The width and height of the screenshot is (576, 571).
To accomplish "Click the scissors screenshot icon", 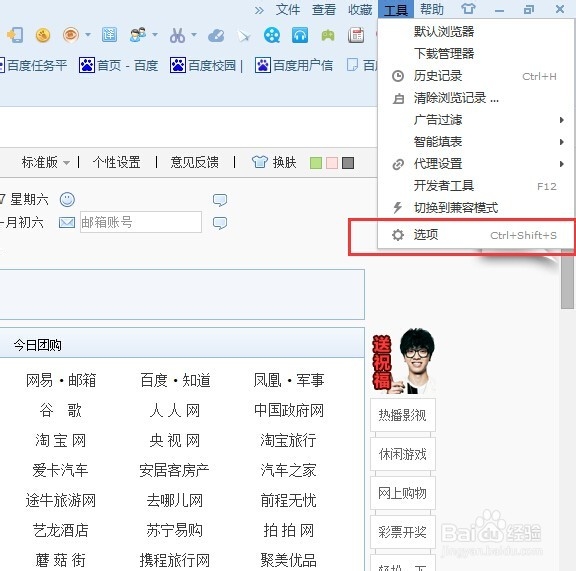I will (177, 35).
